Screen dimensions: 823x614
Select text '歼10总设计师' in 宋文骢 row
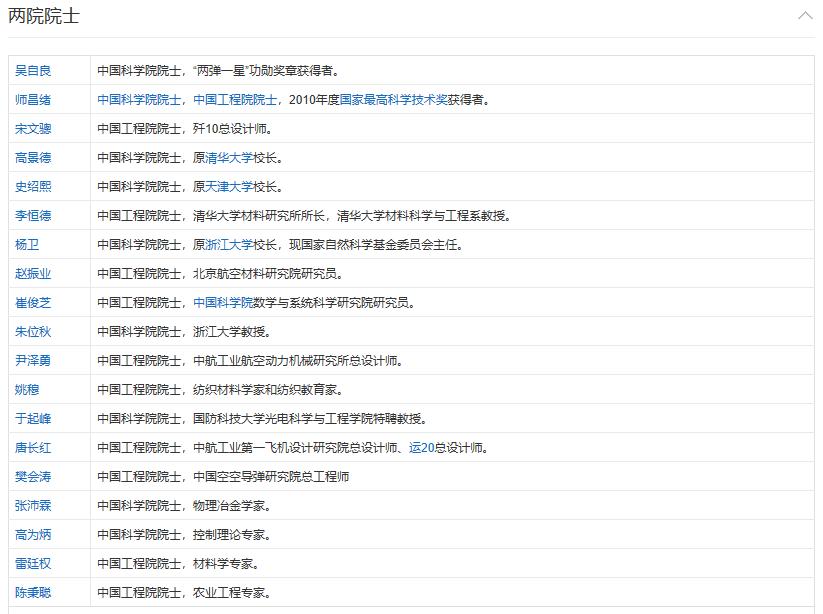tap(230, 129)
